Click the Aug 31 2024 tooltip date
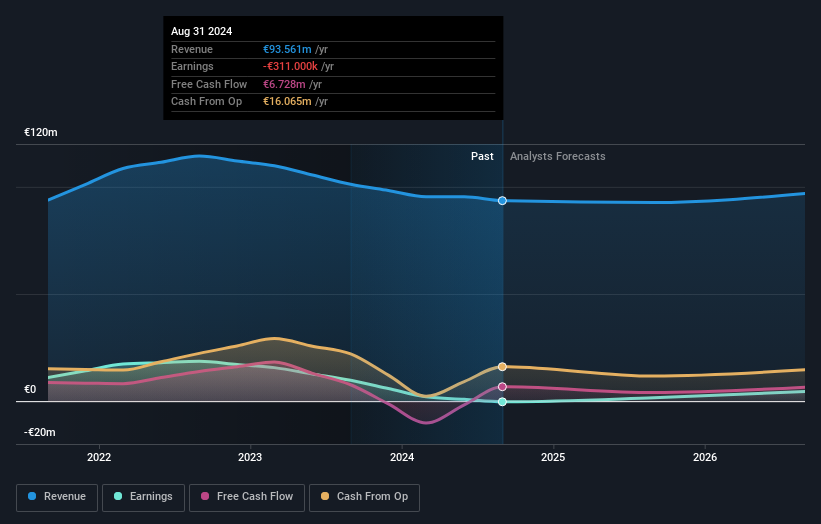Image resolution: width=821 pixels, height=524 pixels. pos(202,31)
